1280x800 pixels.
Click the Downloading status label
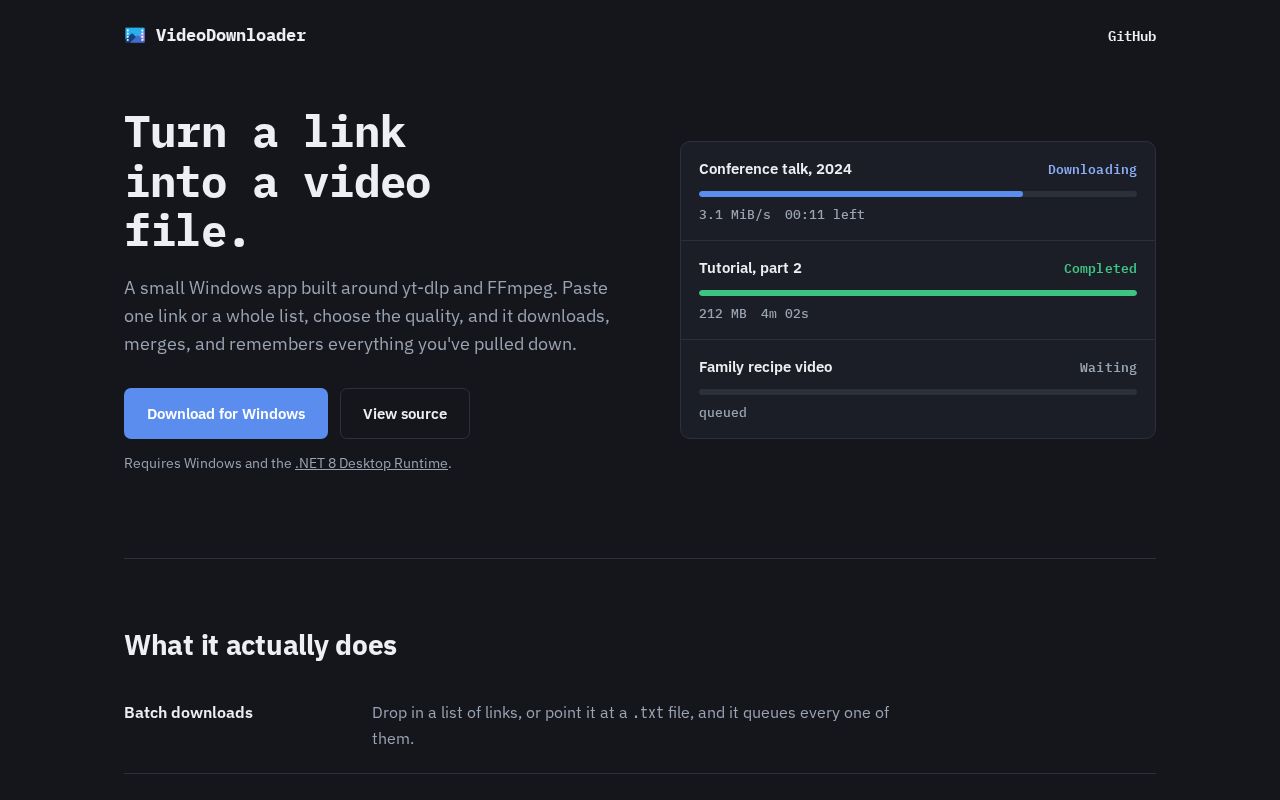pos(1092,169)
